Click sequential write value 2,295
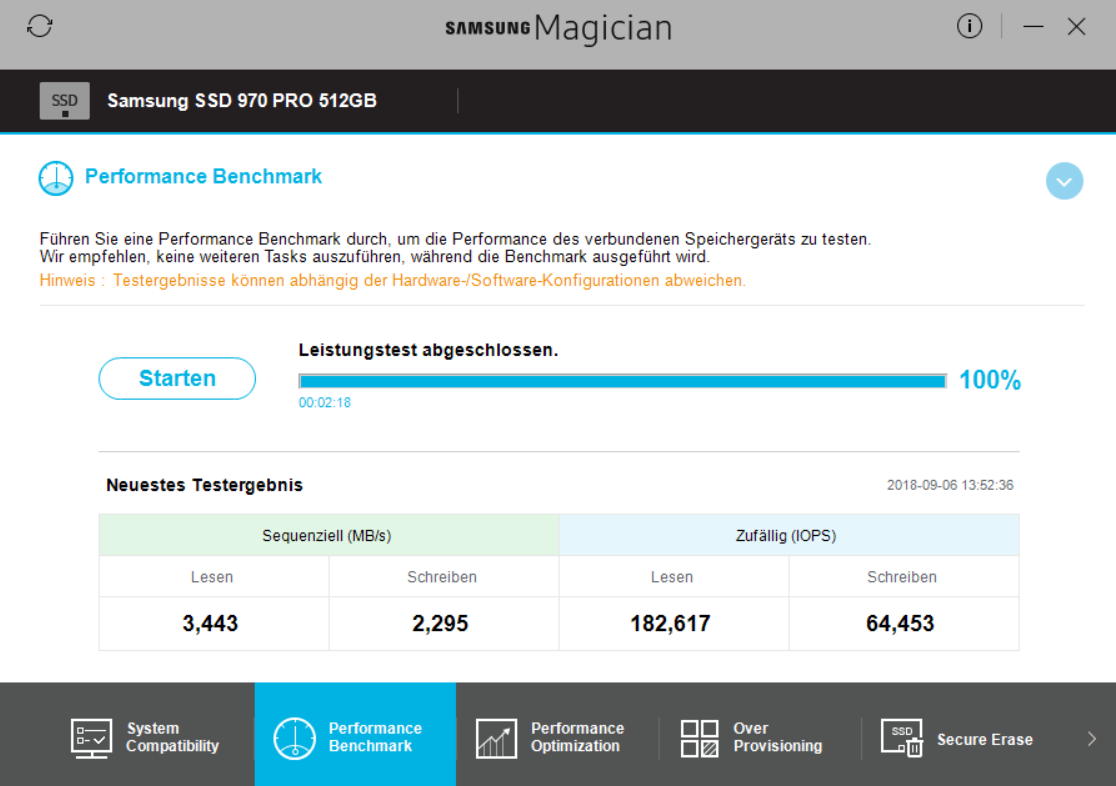The image size is (1116, 786). click(x=441, y=624)
